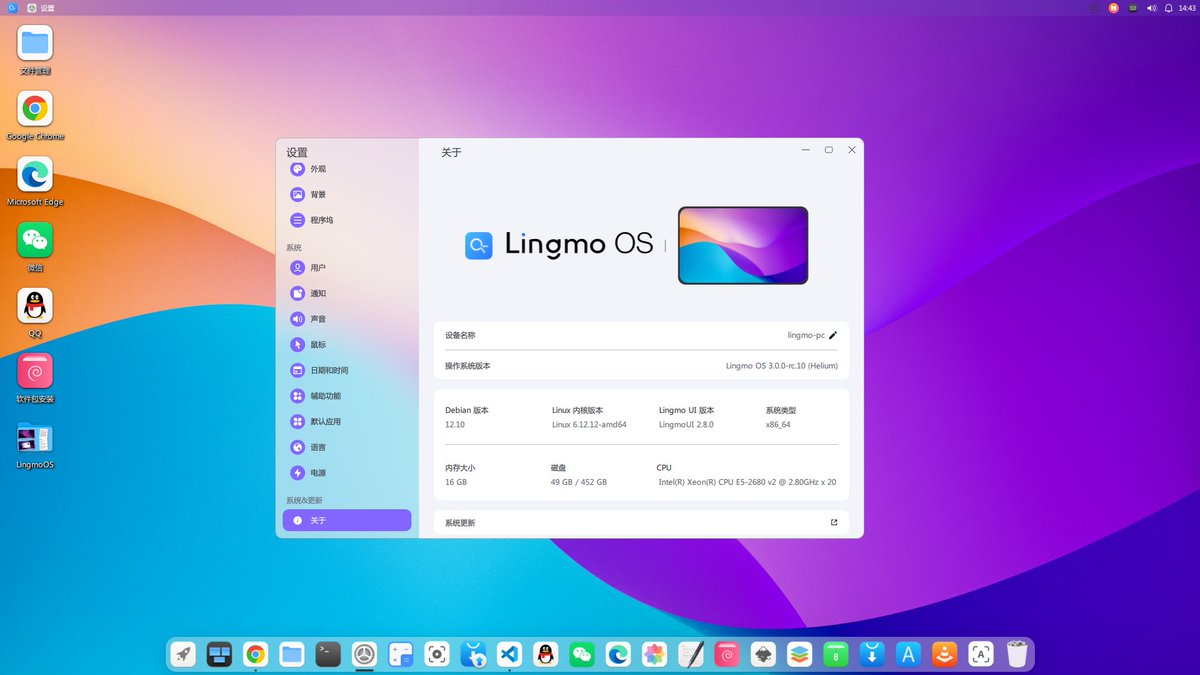Open the screenshot tool in dock

pyautogui.click(x=436, y=655)
